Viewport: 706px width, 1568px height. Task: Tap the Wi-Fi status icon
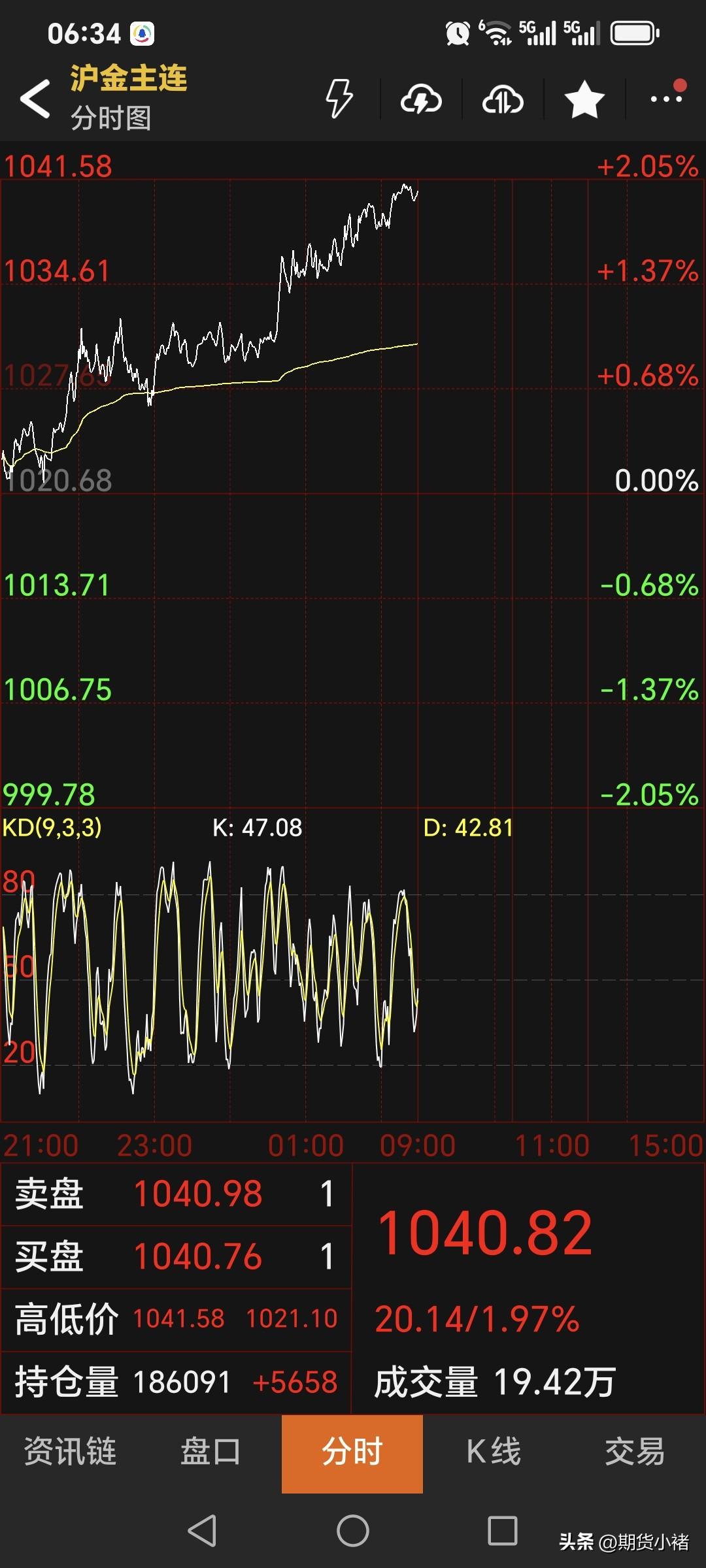click(x=497, y=33)
